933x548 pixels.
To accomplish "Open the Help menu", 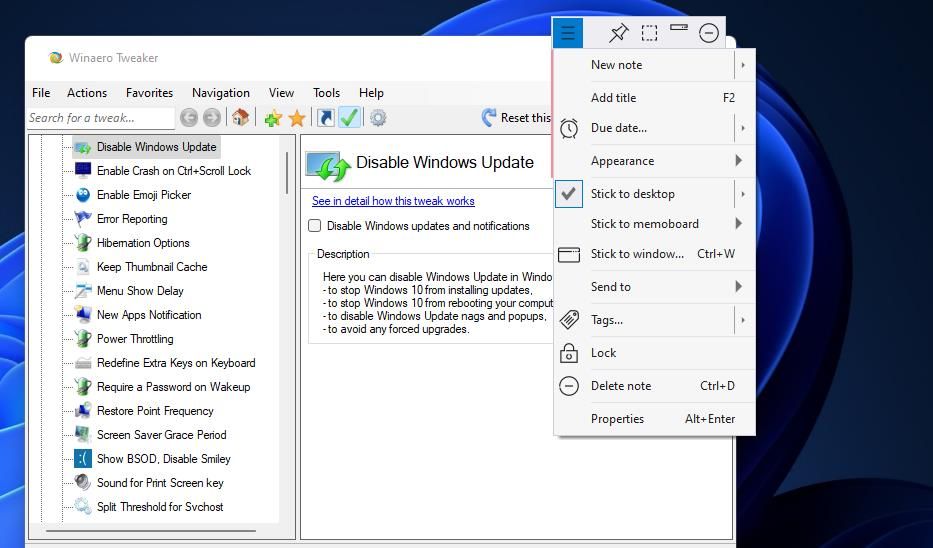I will (371, 93).
